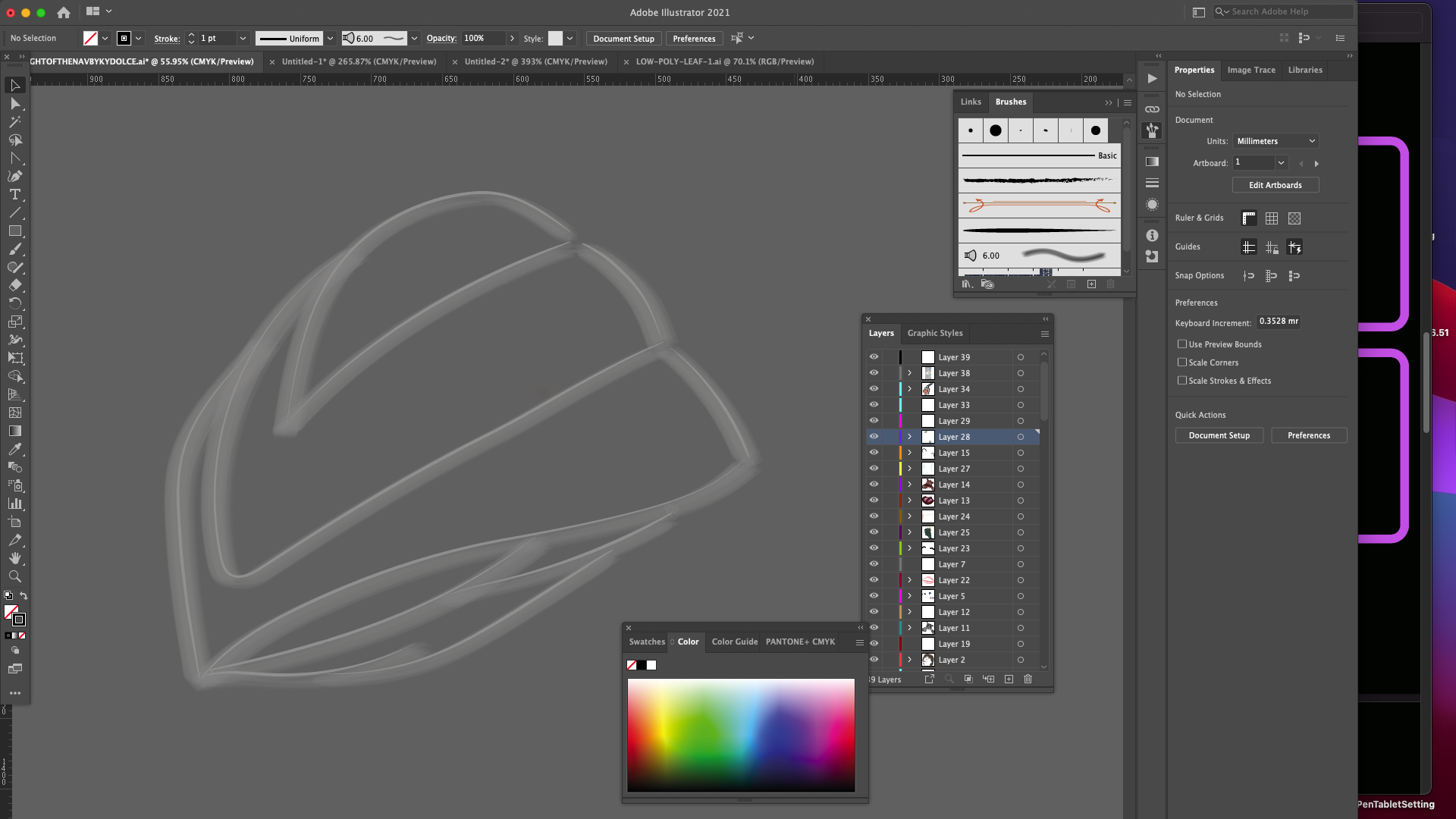Select the Gradient tool
This screenshot has width=1456, height=819.
pyautogui.click(x=14, y=431)
